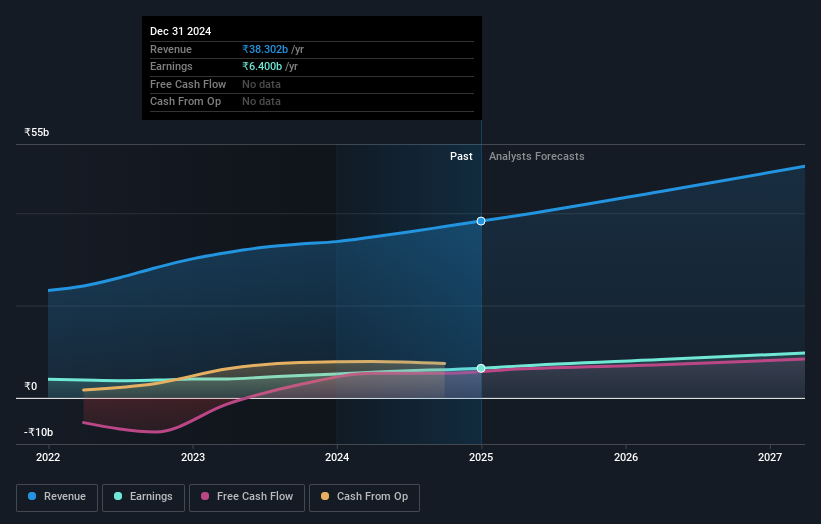The height and width of the screenshot is (524, 821).
Task: Click the ₹55b y-axis label
Action: pos(37,132)
